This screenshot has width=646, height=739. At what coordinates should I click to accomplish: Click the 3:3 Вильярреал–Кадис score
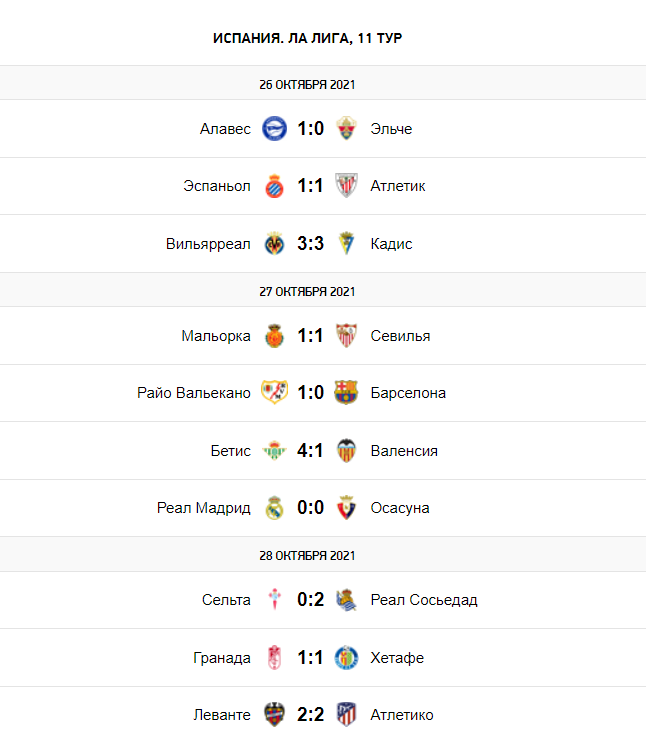pos(310,244)
